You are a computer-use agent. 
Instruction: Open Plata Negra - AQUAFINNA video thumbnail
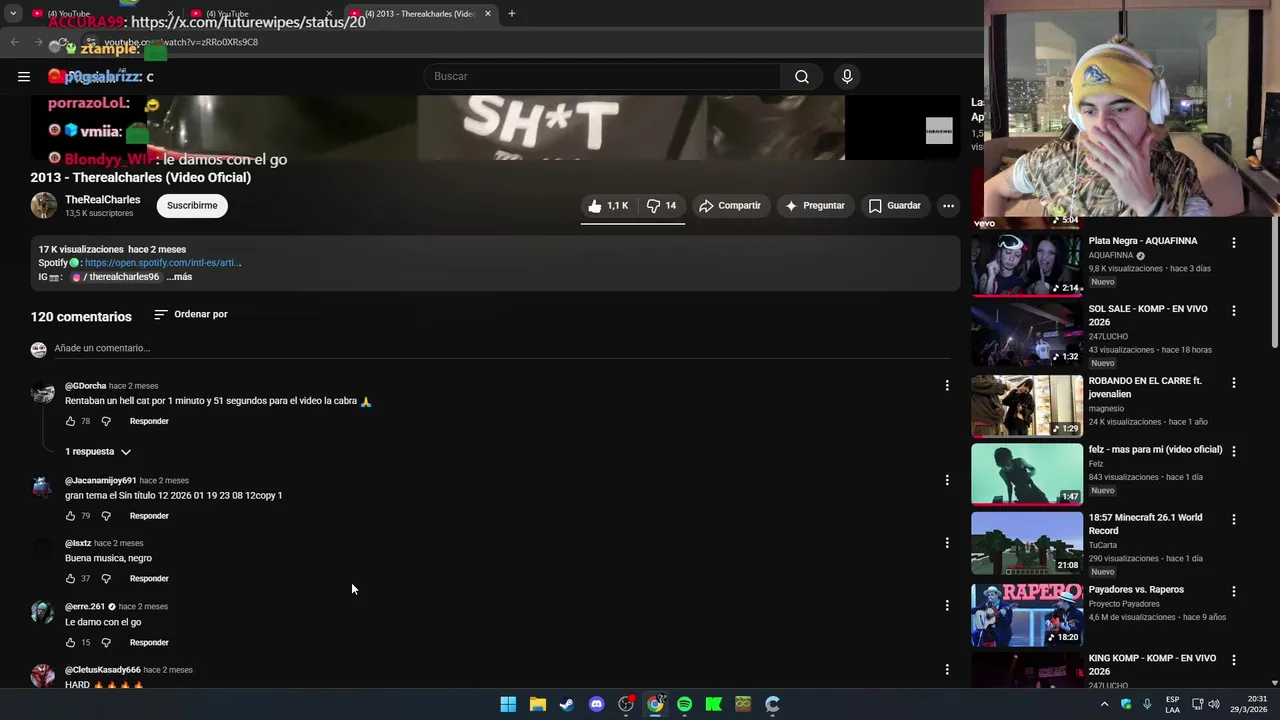pyautogui.click(x=1026, y=265)
